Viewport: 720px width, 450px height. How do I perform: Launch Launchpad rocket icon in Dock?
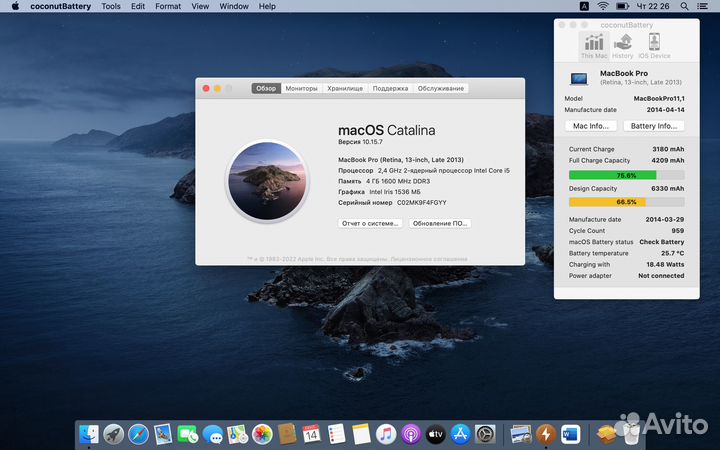pos(113,434)
